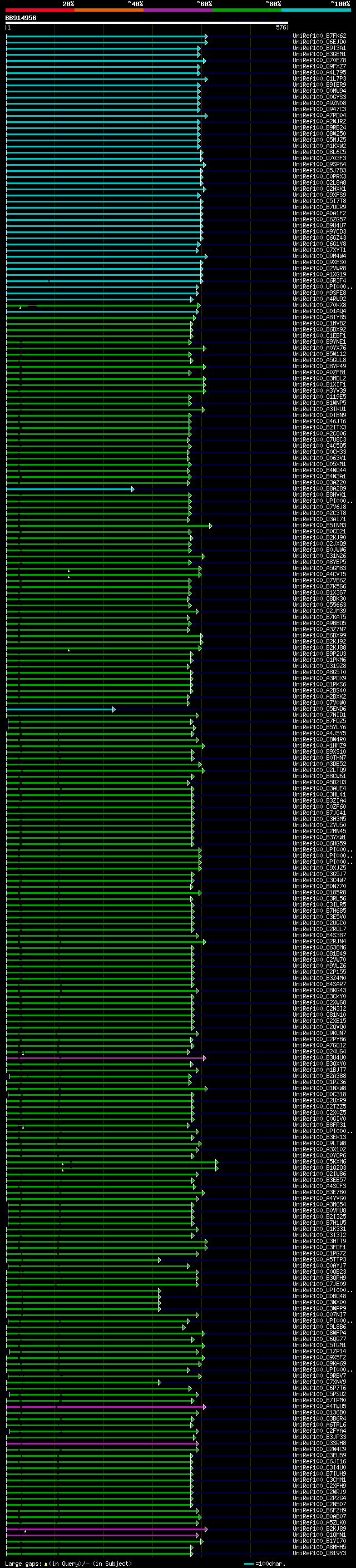Click label UniRef100_Q31N26
The height and width of the screenshot is (1568, 356).
tap(319, 556)
